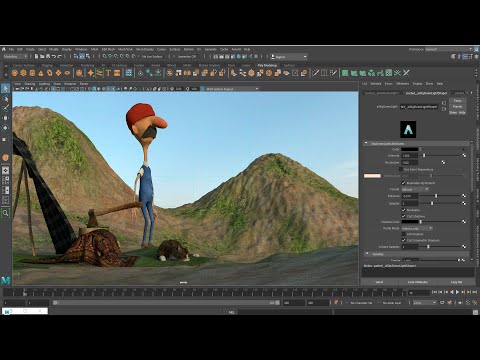The width and height of the screenshot is (480, 360).
Task: Click the Select button at bottom
Action: coord(379,282)
